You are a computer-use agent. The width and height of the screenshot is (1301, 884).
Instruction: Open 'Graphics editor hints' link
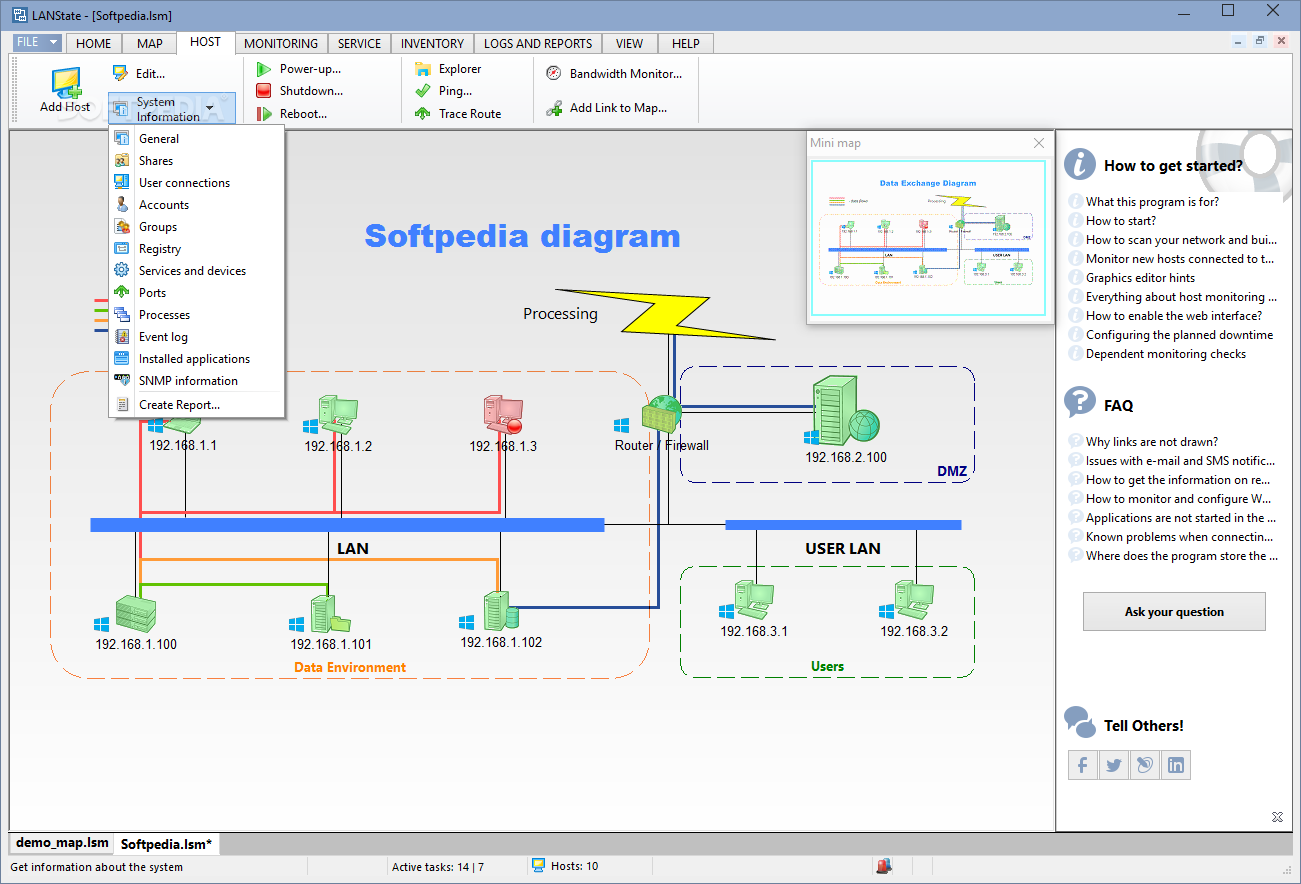pyautogui.click(x=1140, y=277)
